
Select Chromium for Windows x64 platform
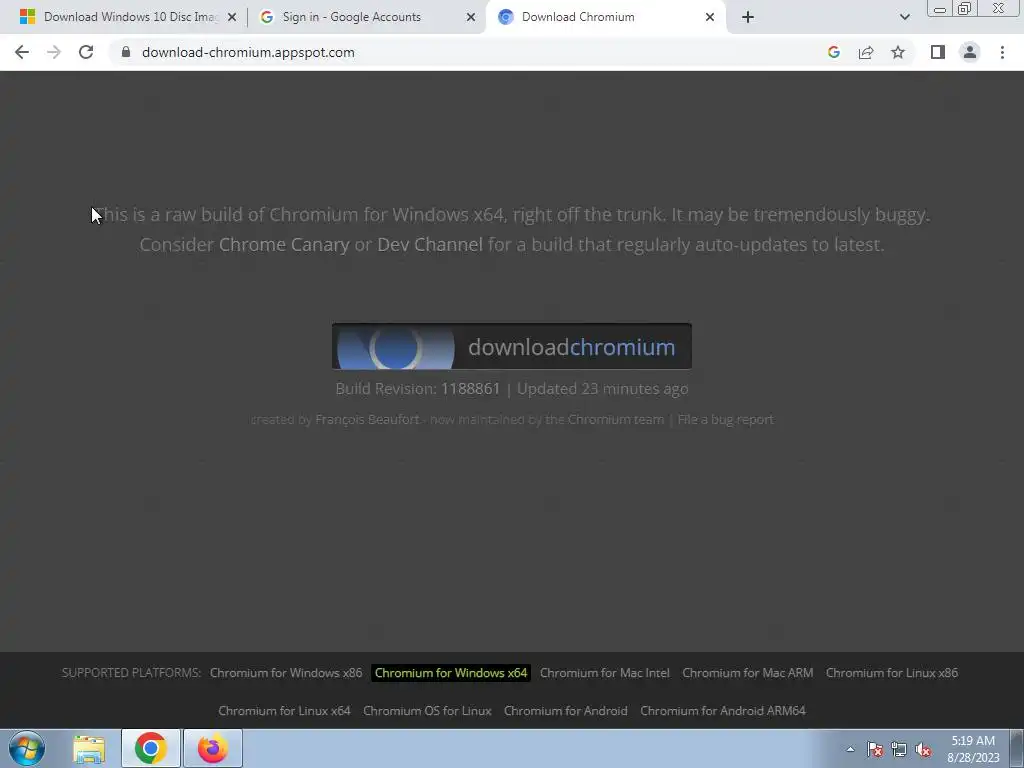click(451, 673)
